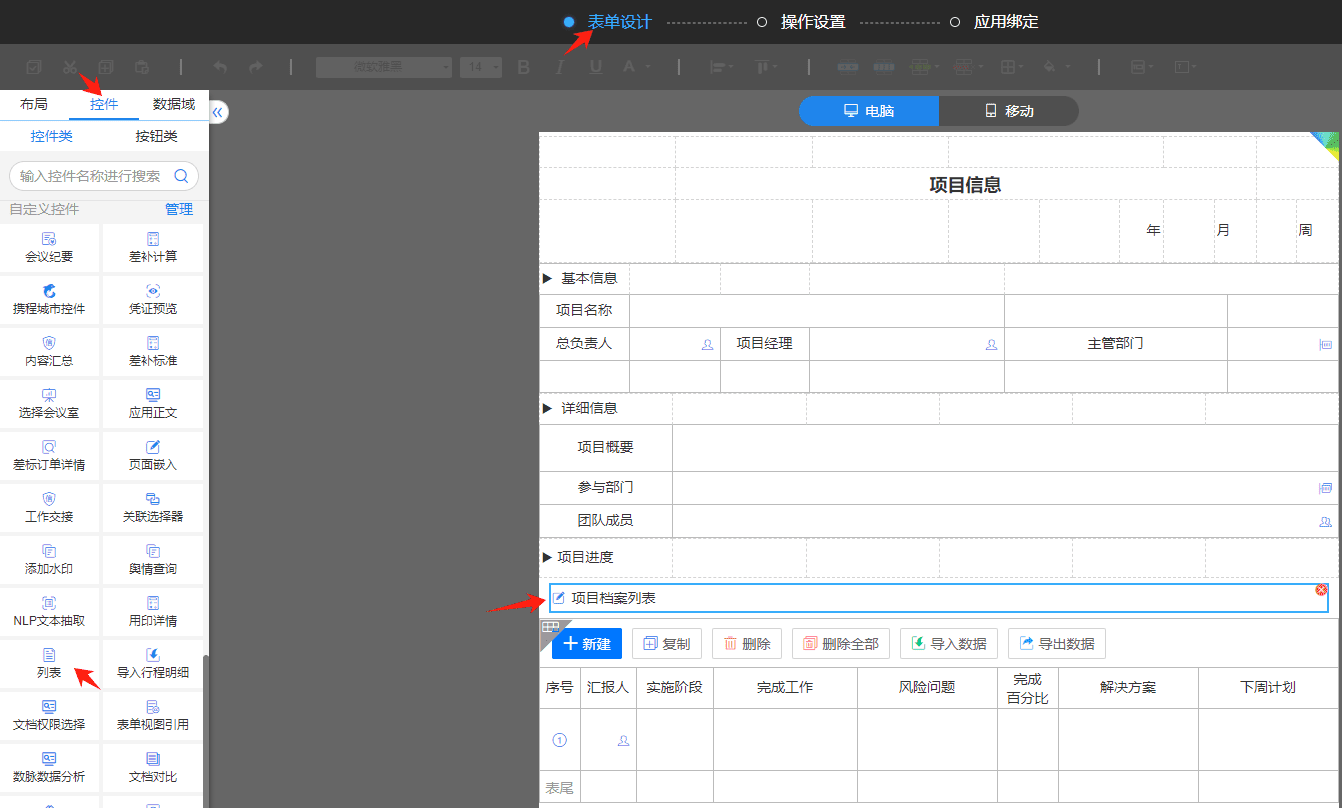Pick the 工作交接 control
This screenshot has height=808, width=1342.
point(49,507)
